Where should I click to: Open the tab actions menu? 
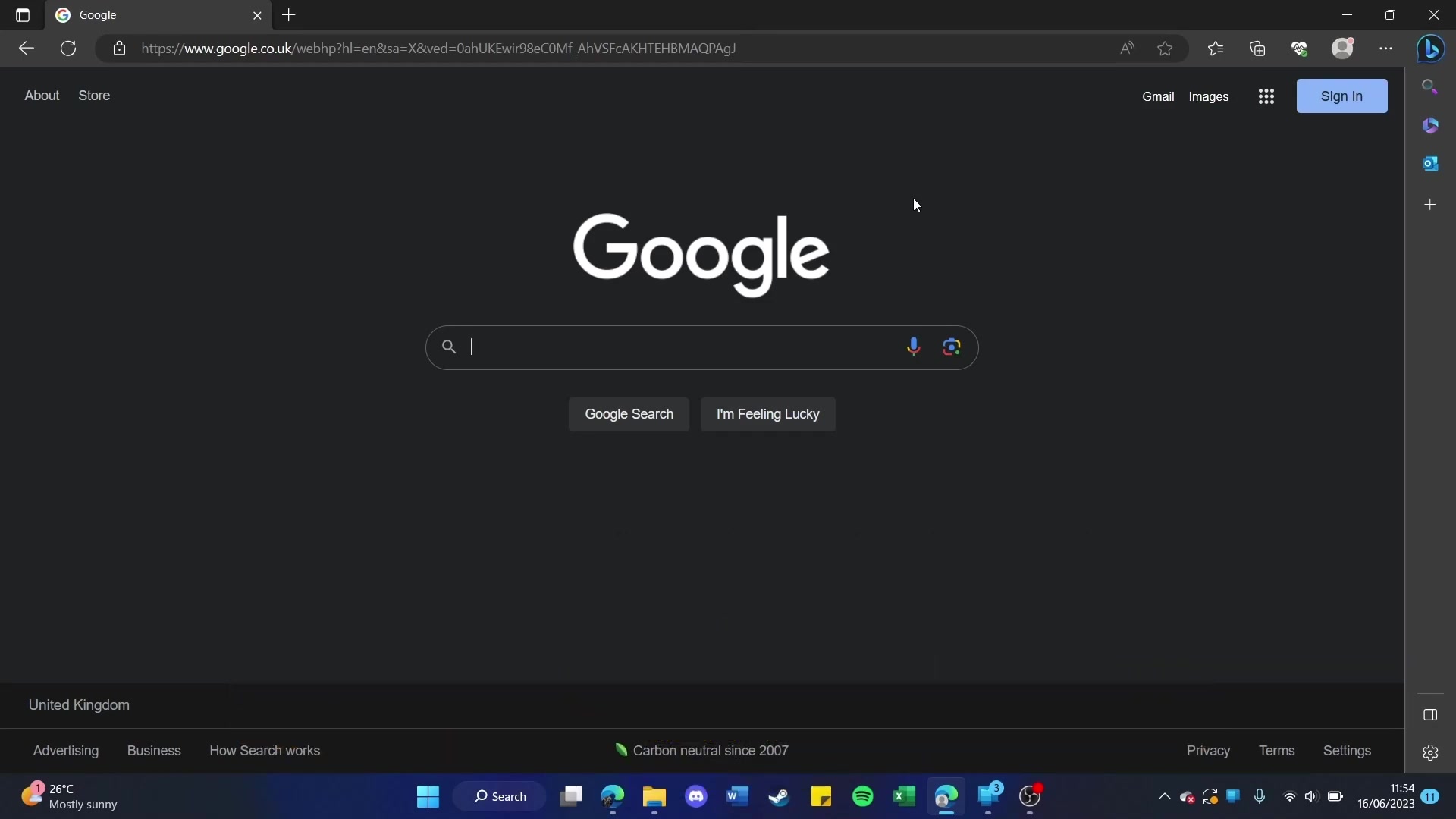pyautogui.click(x=23, y=15)
